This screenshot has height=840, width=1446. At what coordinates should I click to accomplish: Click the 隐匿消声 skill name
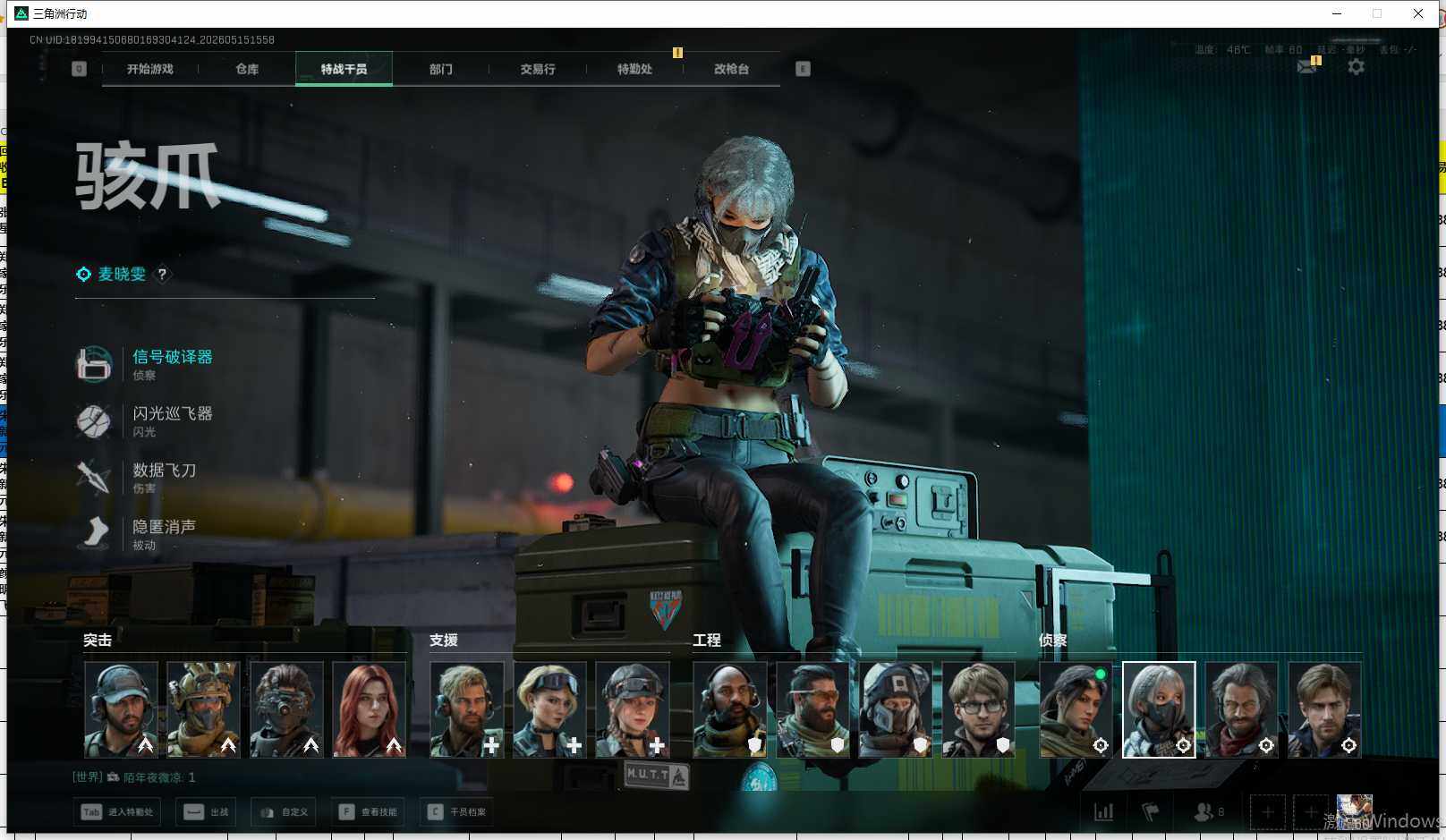pos(165,526)
